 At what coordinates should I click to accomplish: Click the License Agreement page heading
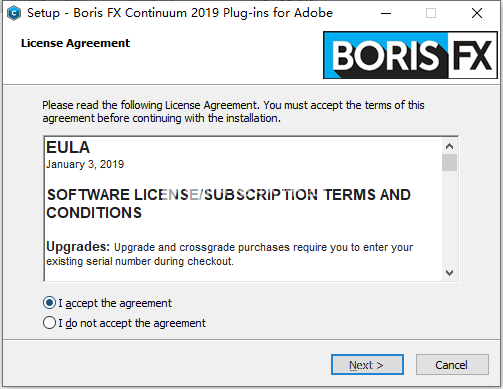[75, 43]
